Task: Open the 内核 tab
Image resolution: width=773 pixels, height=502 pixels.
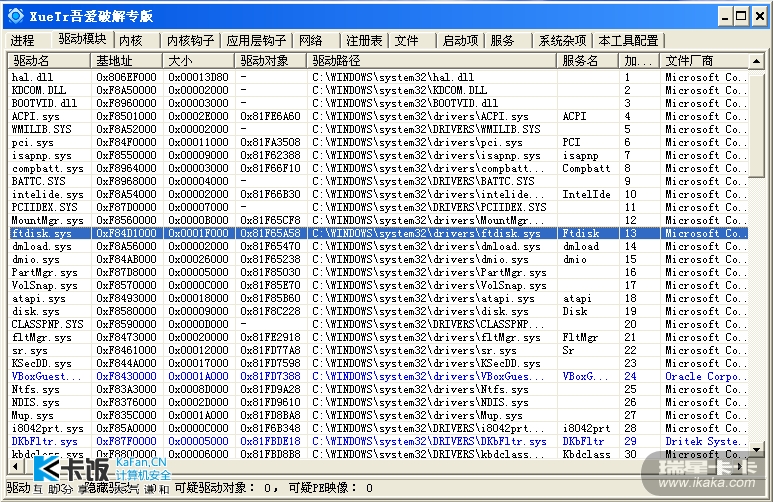Action: point(131,40)
